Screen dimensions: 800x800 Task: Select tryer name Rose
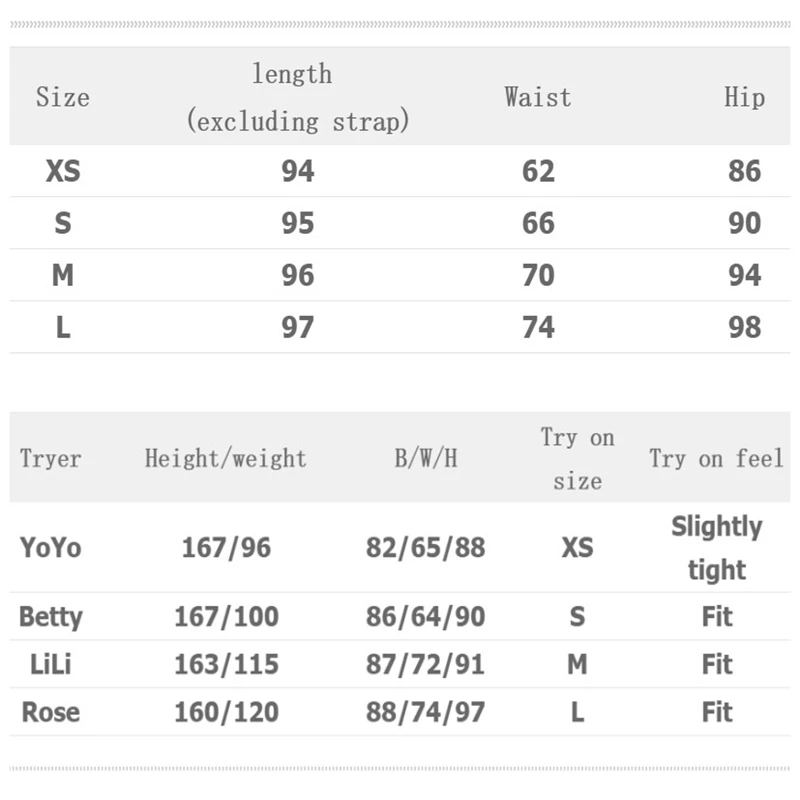point(50,712)
